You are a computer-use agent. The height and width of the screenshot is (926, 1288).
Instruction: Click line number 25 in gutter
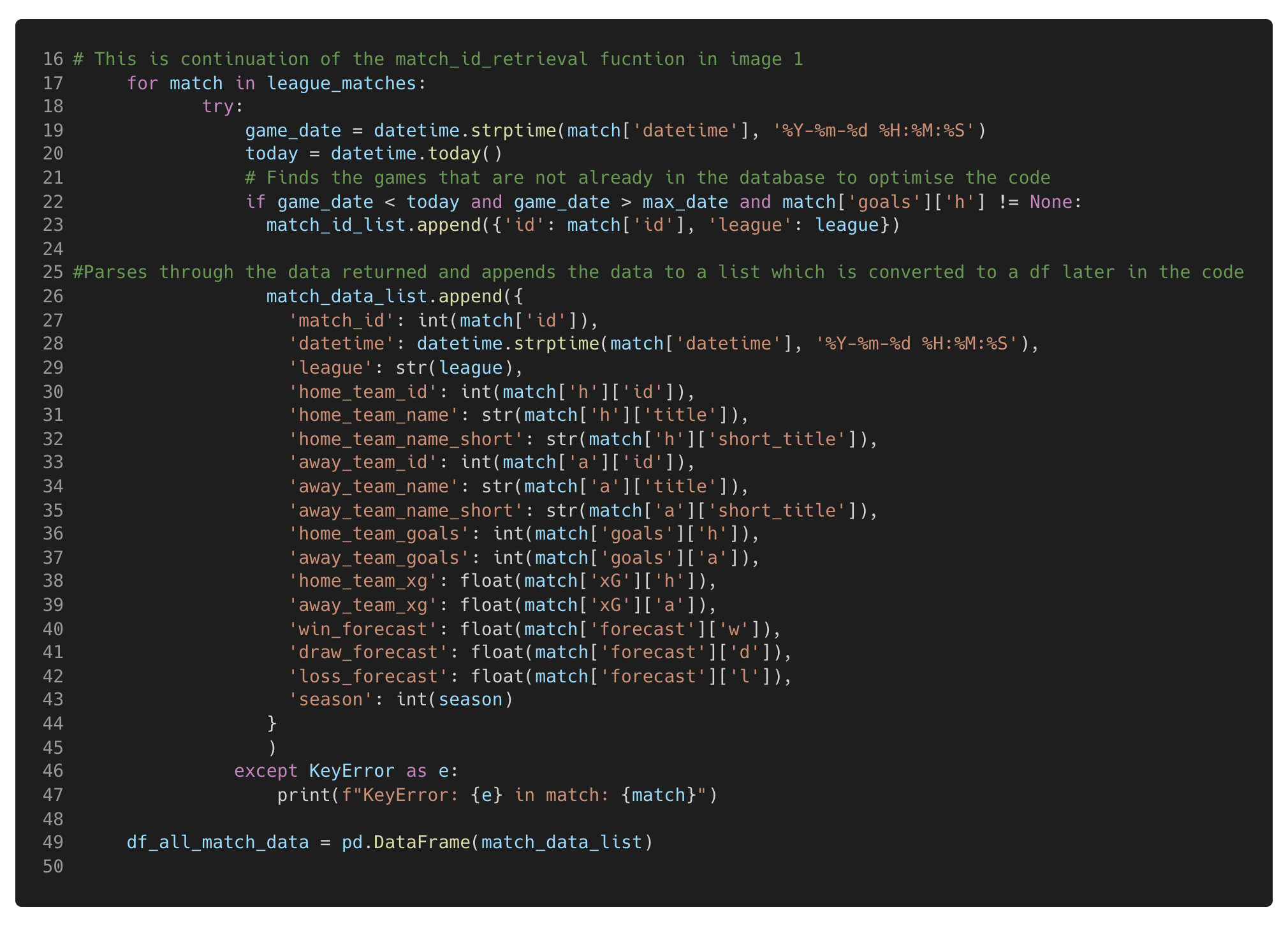(x=53, y=272)
